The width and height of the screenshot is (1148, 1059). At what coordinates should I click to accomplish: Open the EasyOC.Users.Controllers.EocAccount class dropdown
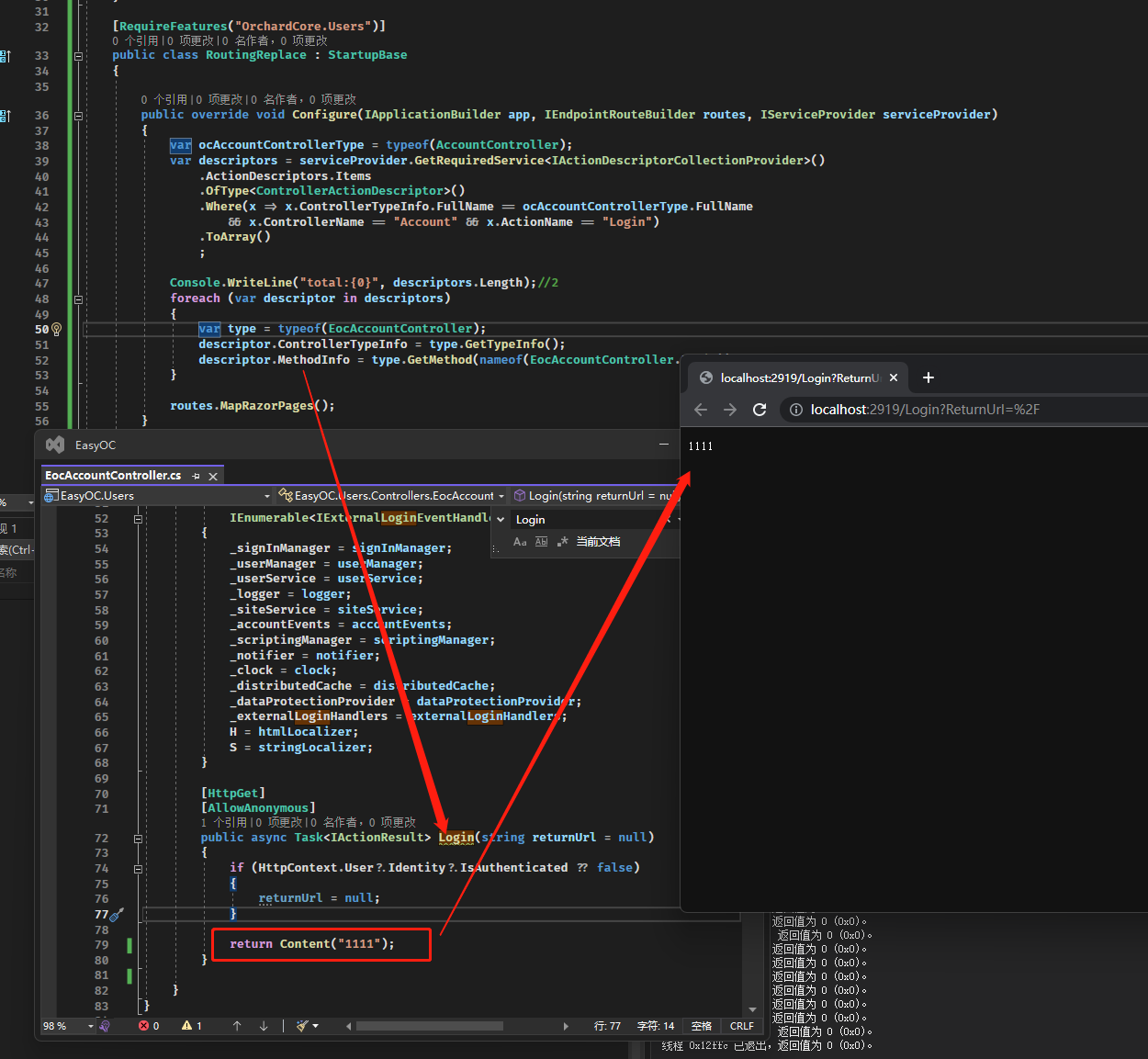coord(392,496)
